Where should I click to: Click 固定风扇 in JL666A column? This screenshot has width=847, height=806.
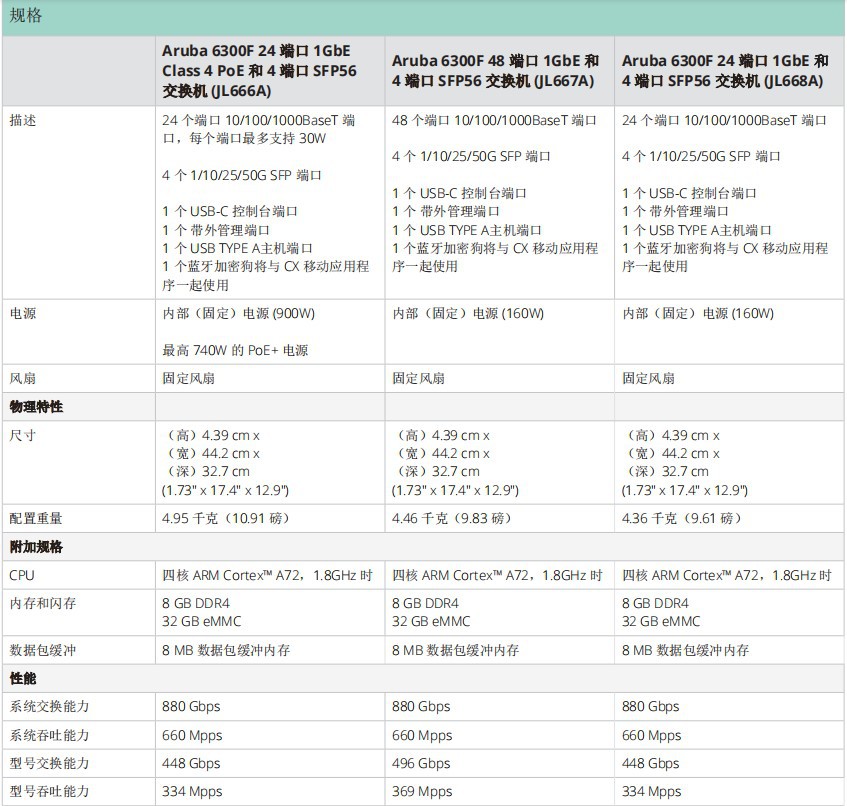point(189,378)
